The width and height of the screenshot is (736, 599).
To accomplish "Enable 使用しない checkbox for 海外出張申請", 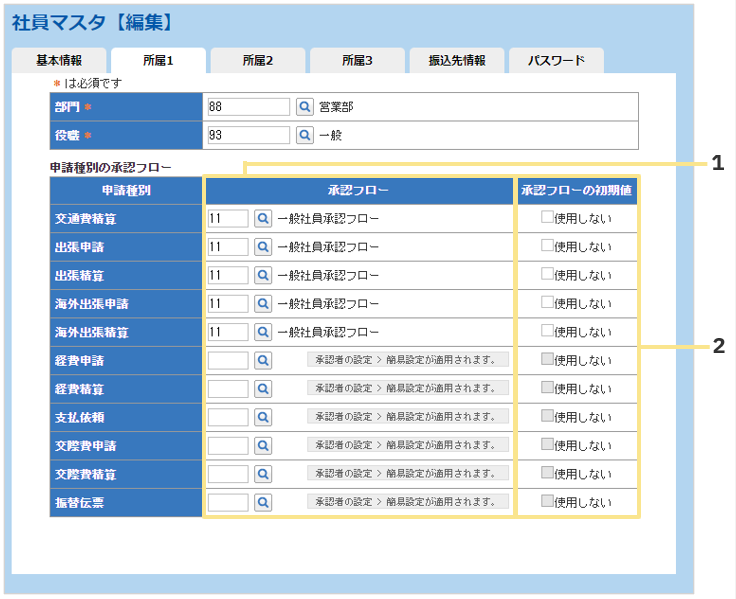I will coord(547,302).
